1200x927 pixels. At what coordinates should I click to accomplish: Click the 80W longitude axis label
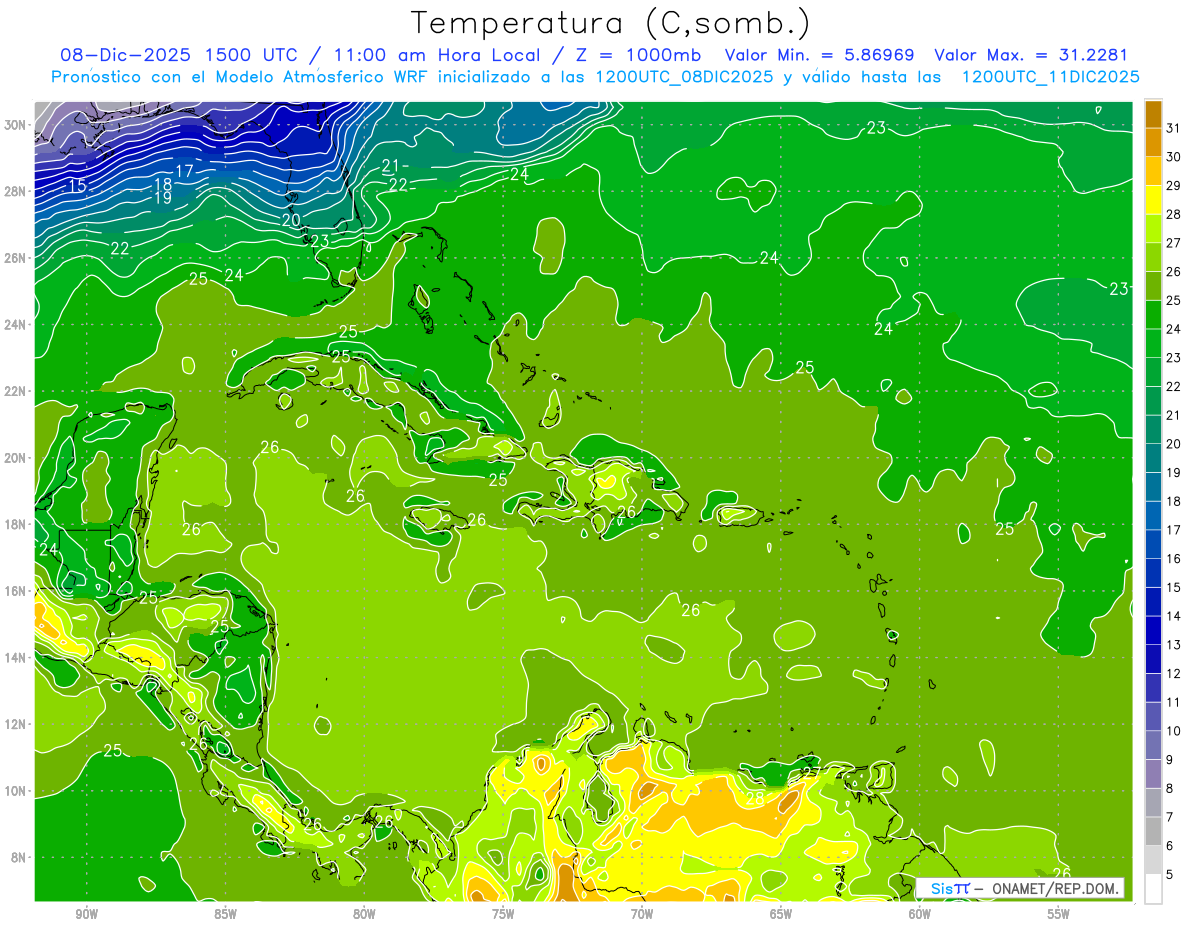(x=364, y=914)
